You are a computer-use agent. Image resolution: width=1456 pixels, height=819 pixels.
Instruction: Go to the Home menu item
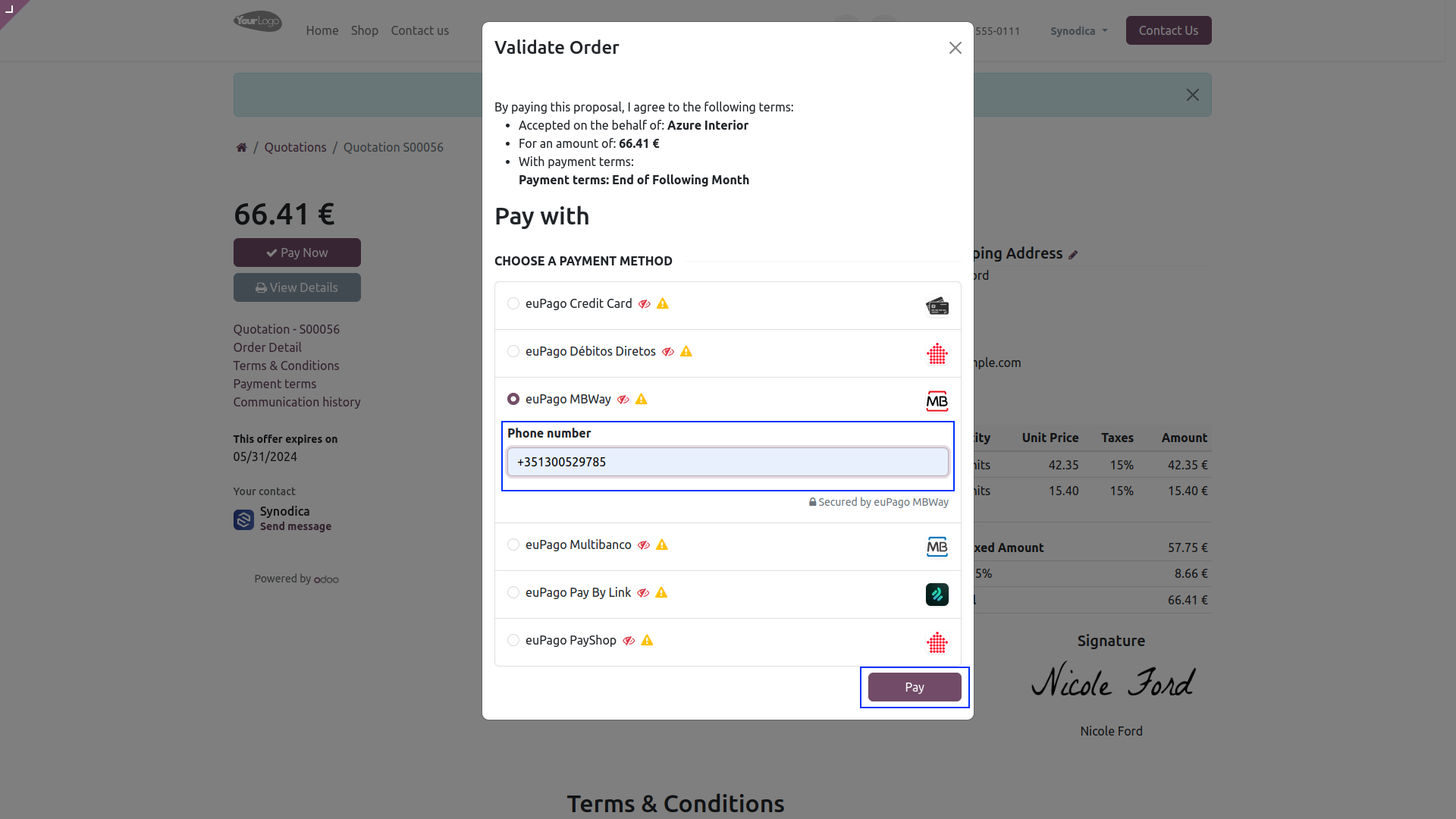click(322, 30)
